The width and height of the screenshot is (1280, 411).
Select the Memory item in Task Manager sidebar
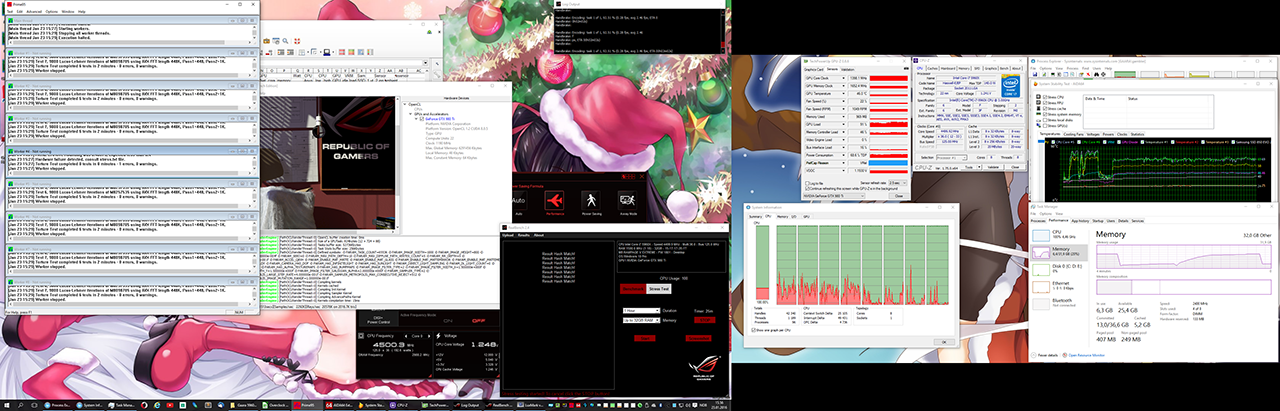click(x=1059, y=252)
